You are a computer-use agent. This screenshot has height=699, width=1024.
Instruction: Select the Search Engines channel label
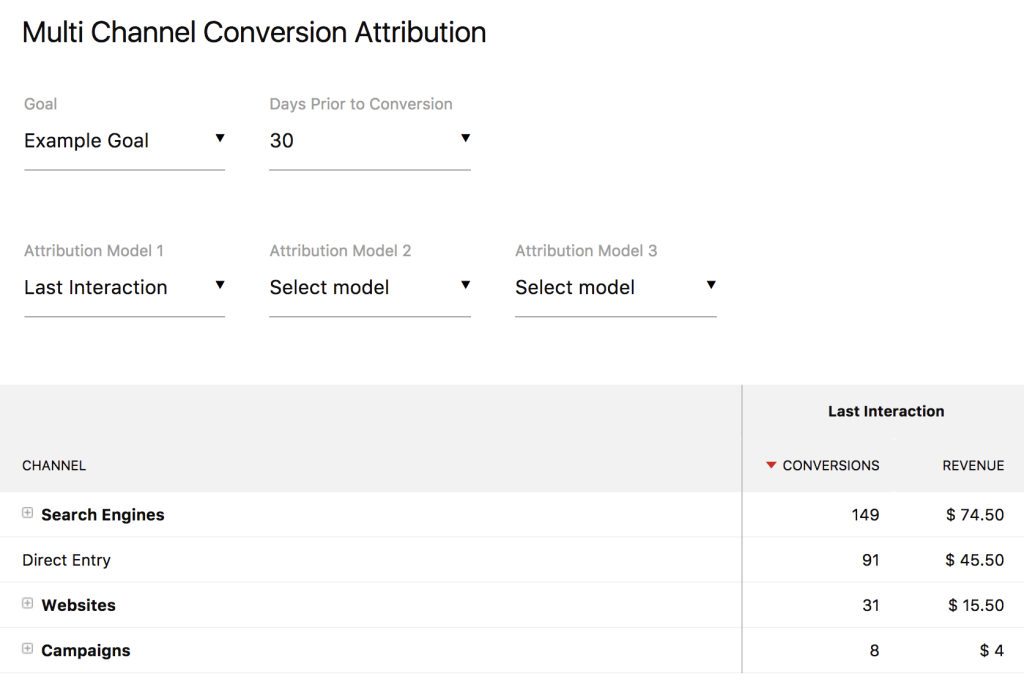[103, 515]
